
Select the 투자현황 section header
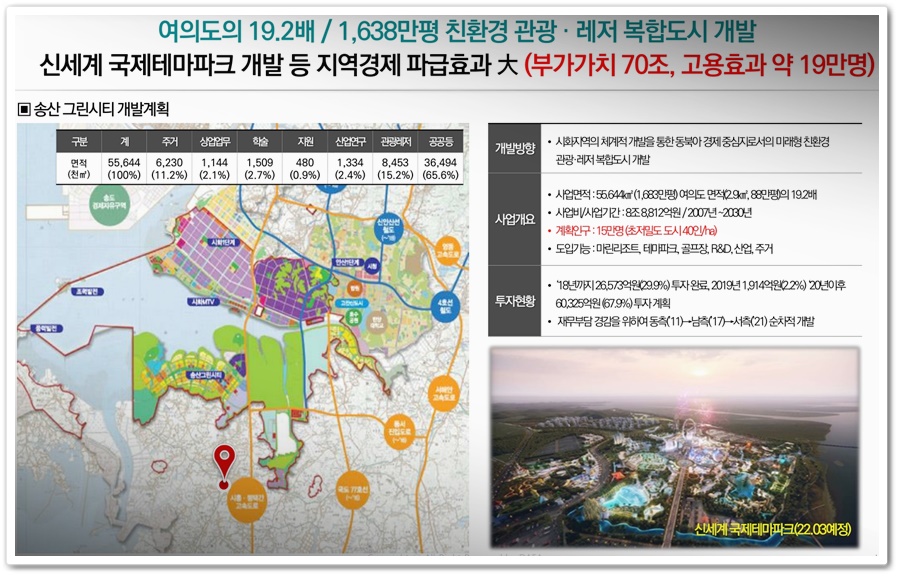click(x=514, y=301)
